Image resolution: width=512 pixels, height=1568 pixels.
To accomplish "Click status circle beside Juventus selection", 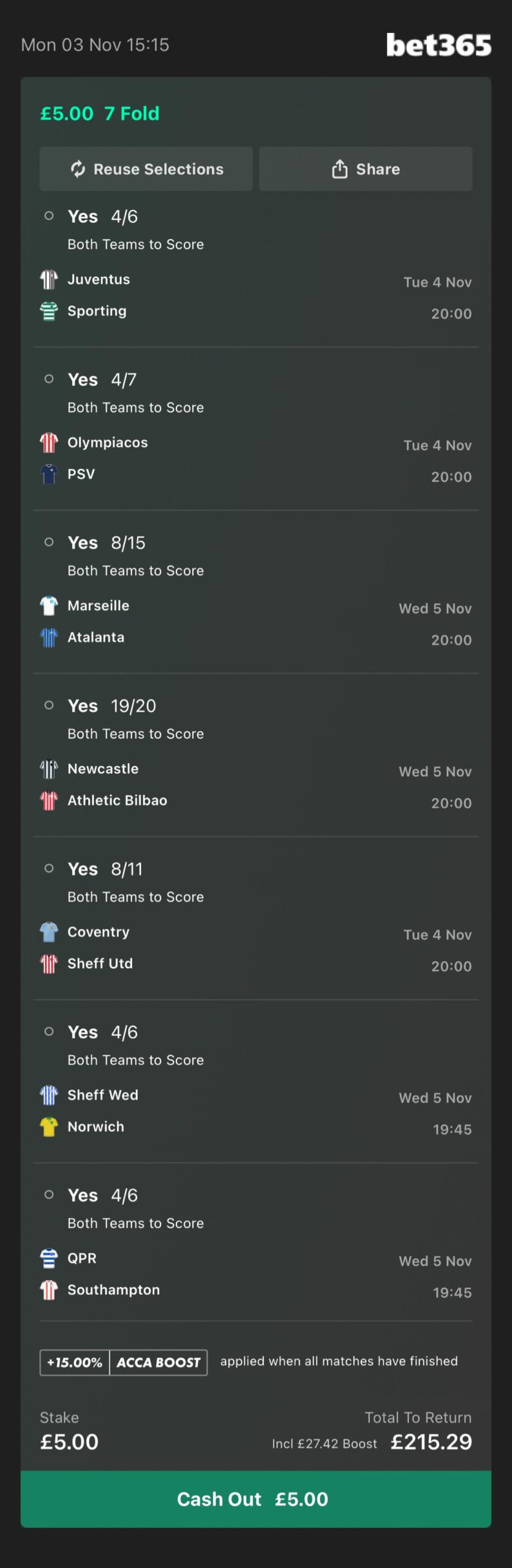I will [49, 216].
